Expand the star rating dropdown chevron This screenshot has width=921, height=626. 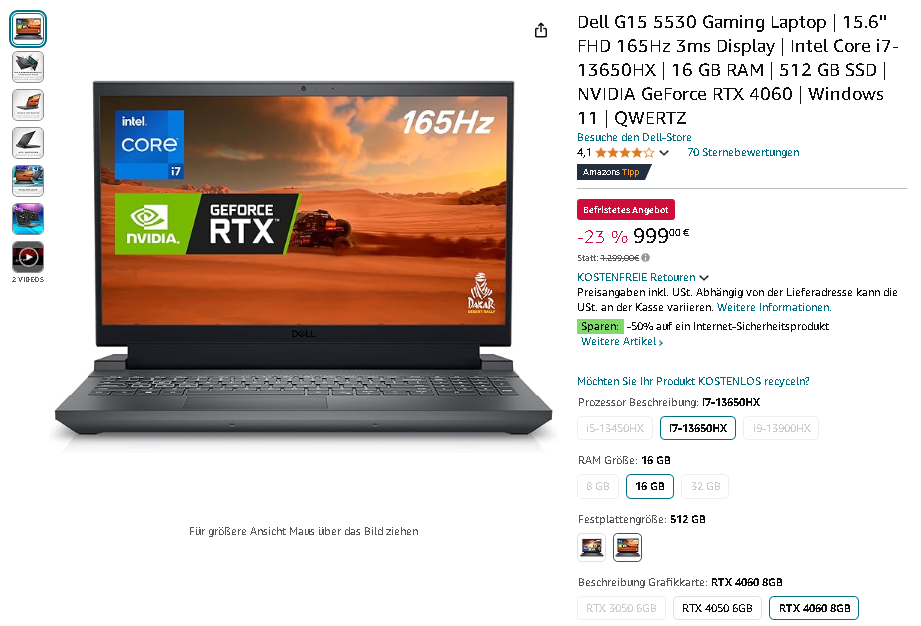pos(664,153)
